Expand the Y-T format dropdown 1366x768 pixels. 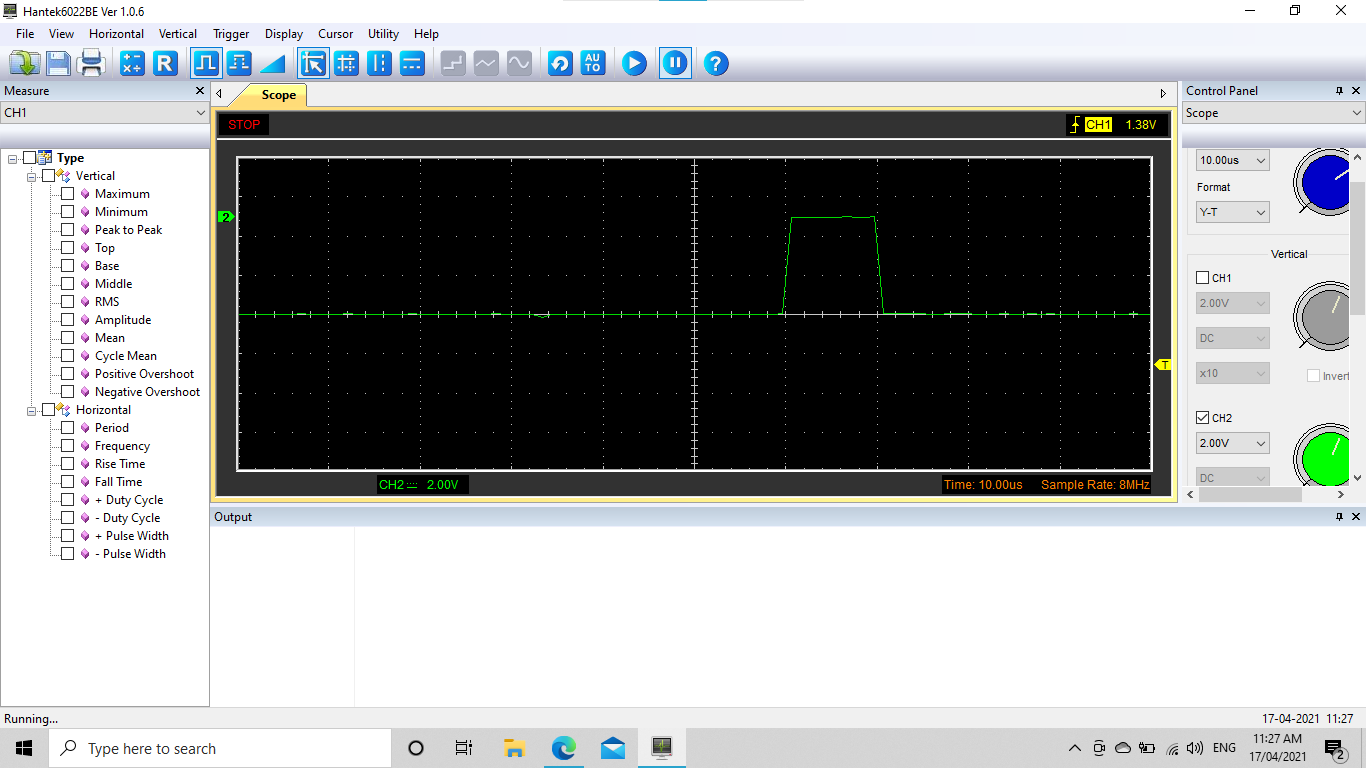click(1233, 212)
